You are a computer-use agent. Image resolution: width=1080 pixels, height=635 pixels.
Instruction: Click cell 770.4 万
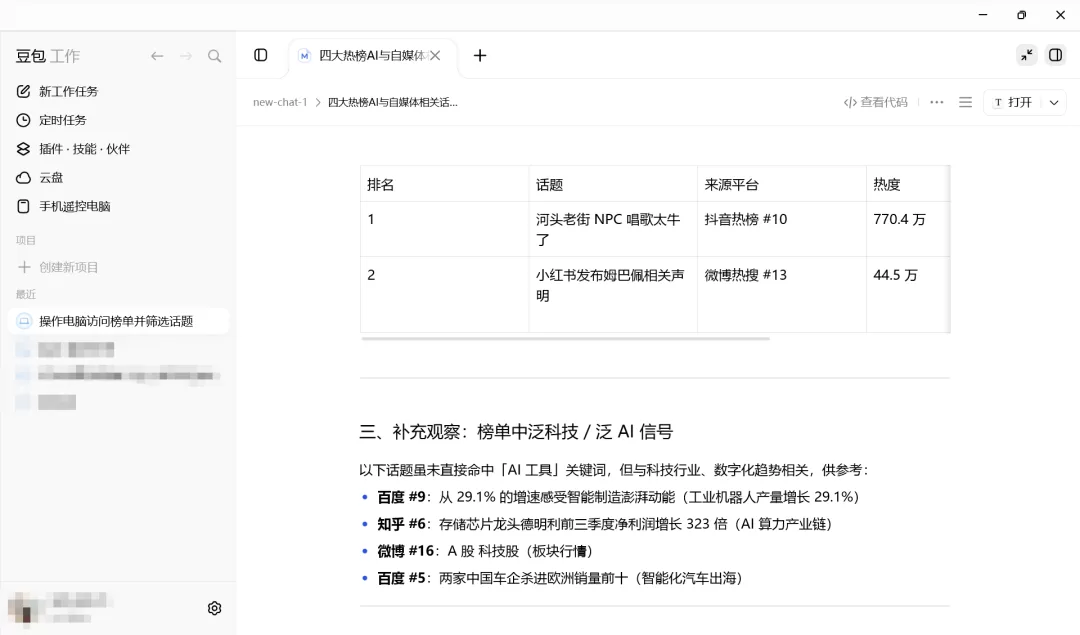[x=908, y=229]
